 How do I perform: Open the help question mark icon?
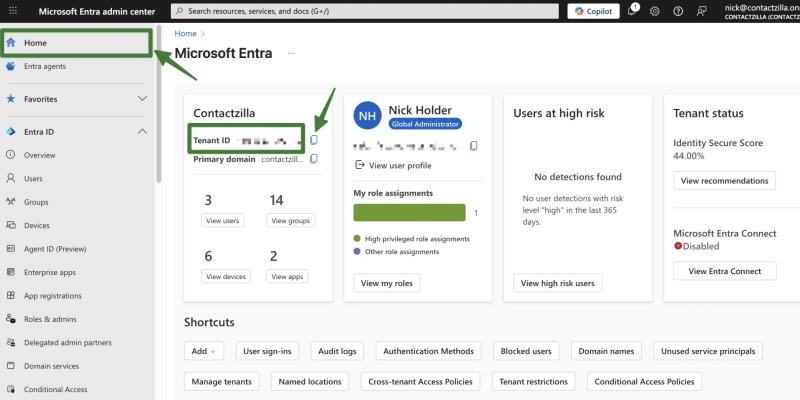click(x=678, y=11)
